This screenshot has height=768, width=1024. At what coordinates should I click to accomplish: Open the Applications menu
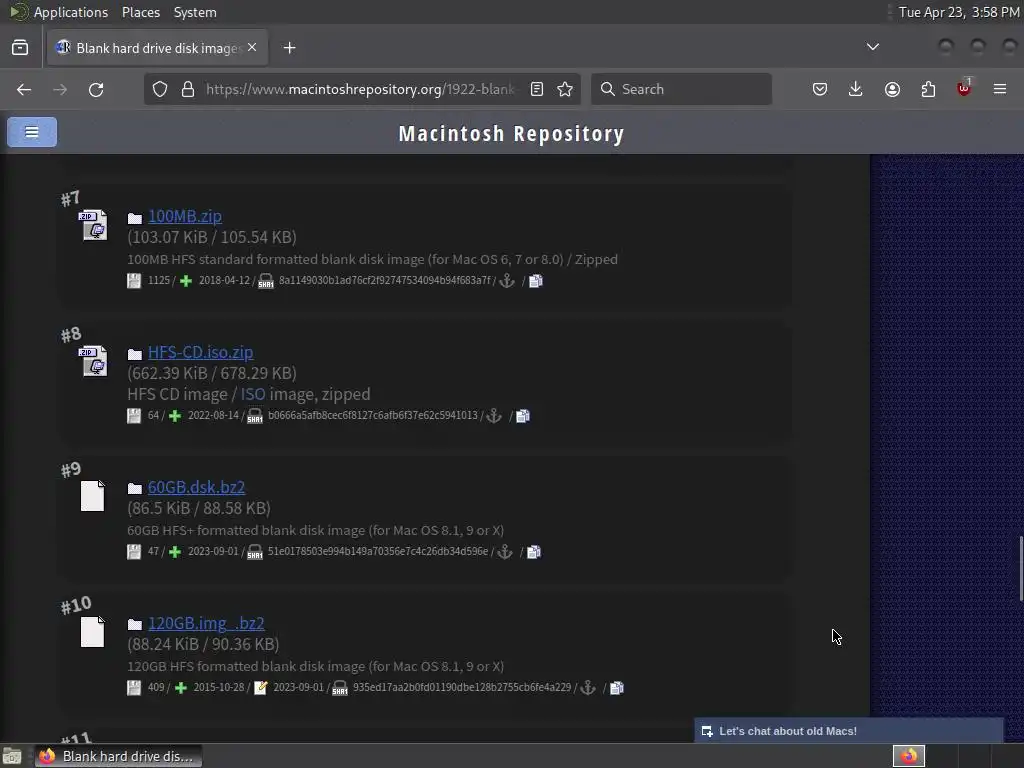point(71,12)
